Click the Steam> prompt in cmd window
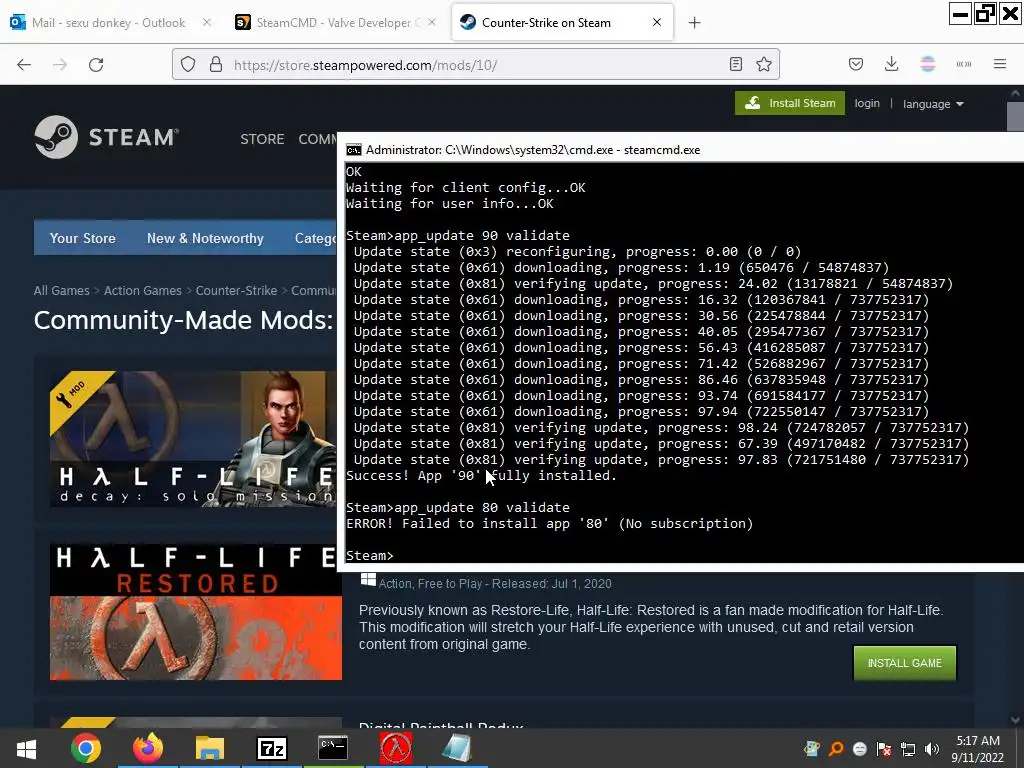 pyautogui.click(x=370, y=556)
